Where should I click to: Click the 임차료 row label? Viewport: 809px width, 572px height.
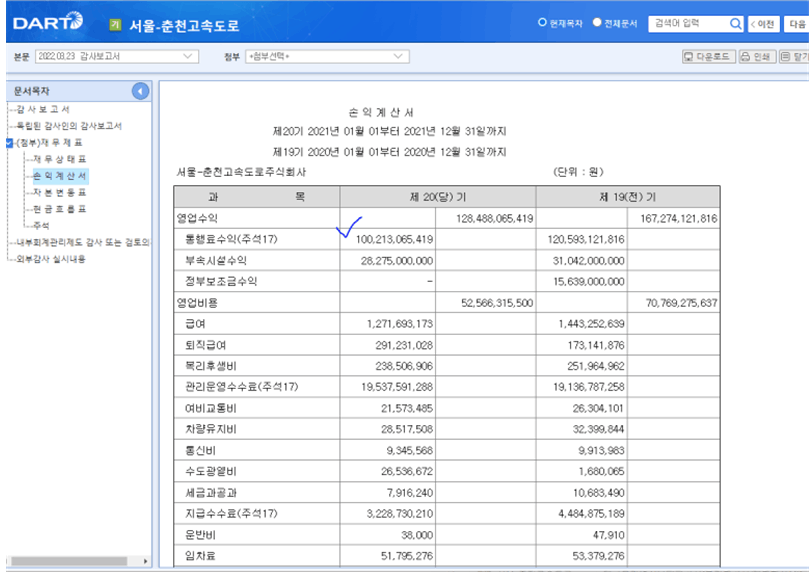(x=200, y=556)
